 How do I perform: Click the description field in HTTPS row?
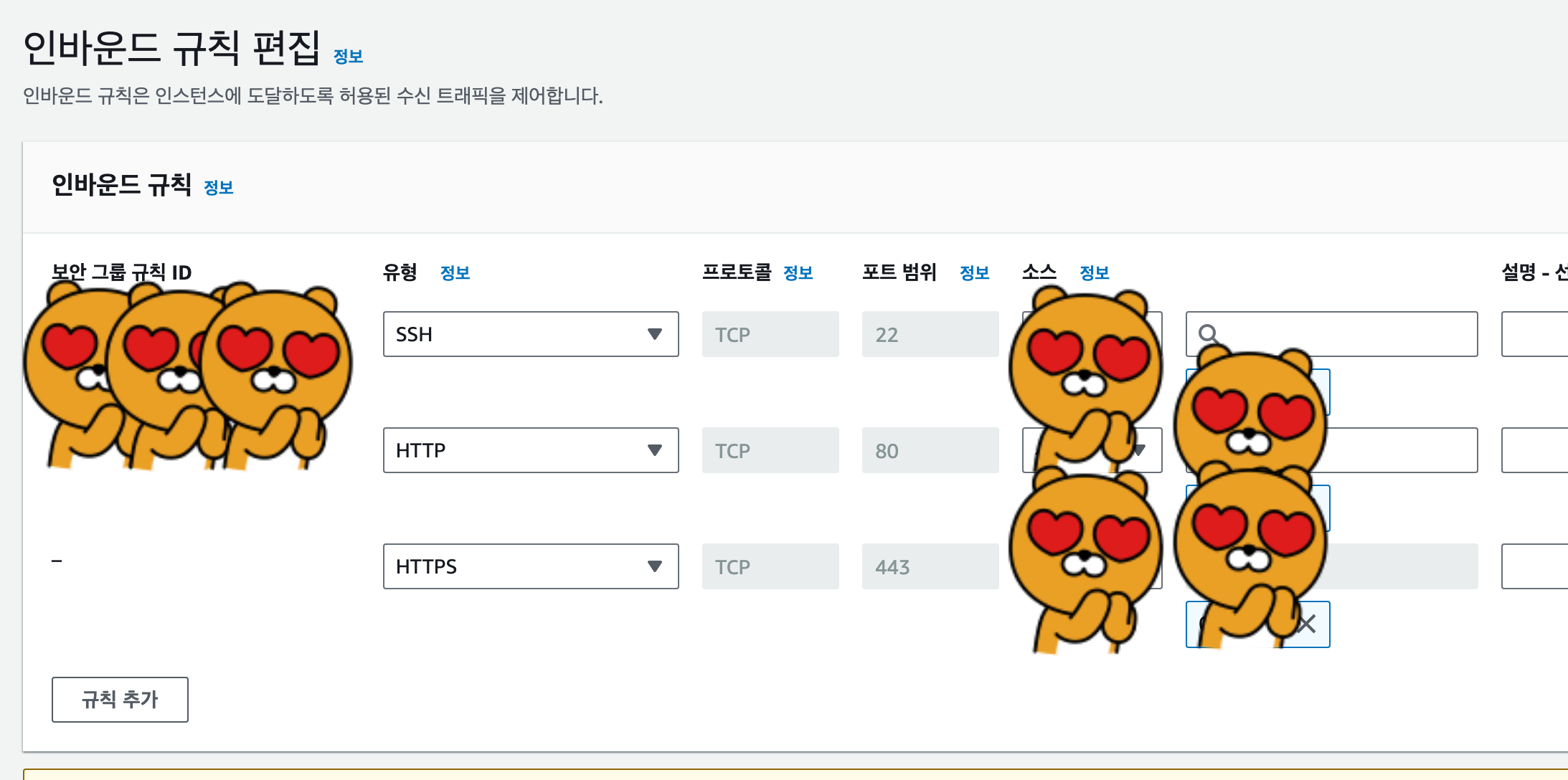(x=1535, y=566)
